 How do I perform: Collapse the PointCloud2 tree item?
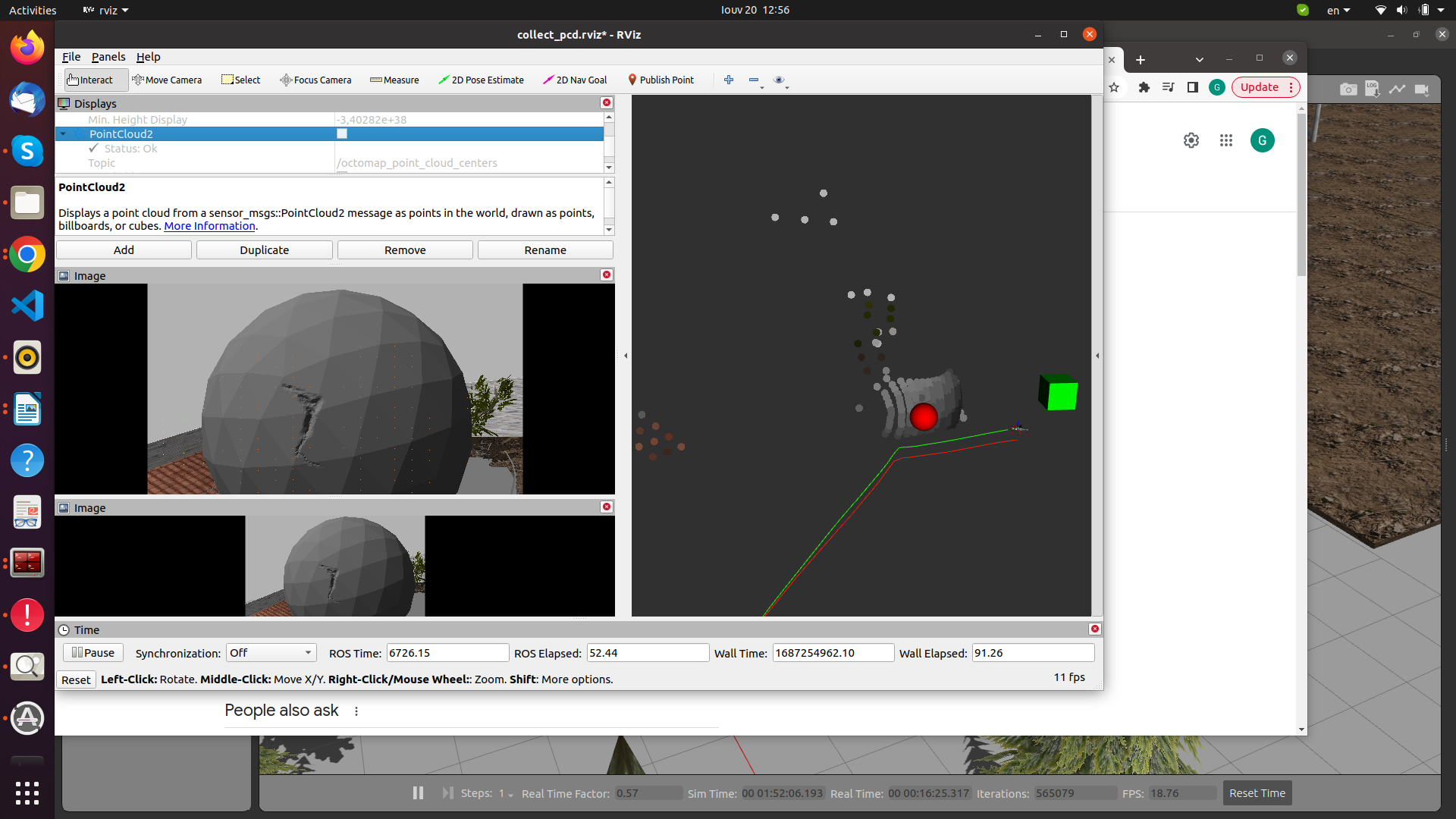pyautogui.click(x=64, y=133)
